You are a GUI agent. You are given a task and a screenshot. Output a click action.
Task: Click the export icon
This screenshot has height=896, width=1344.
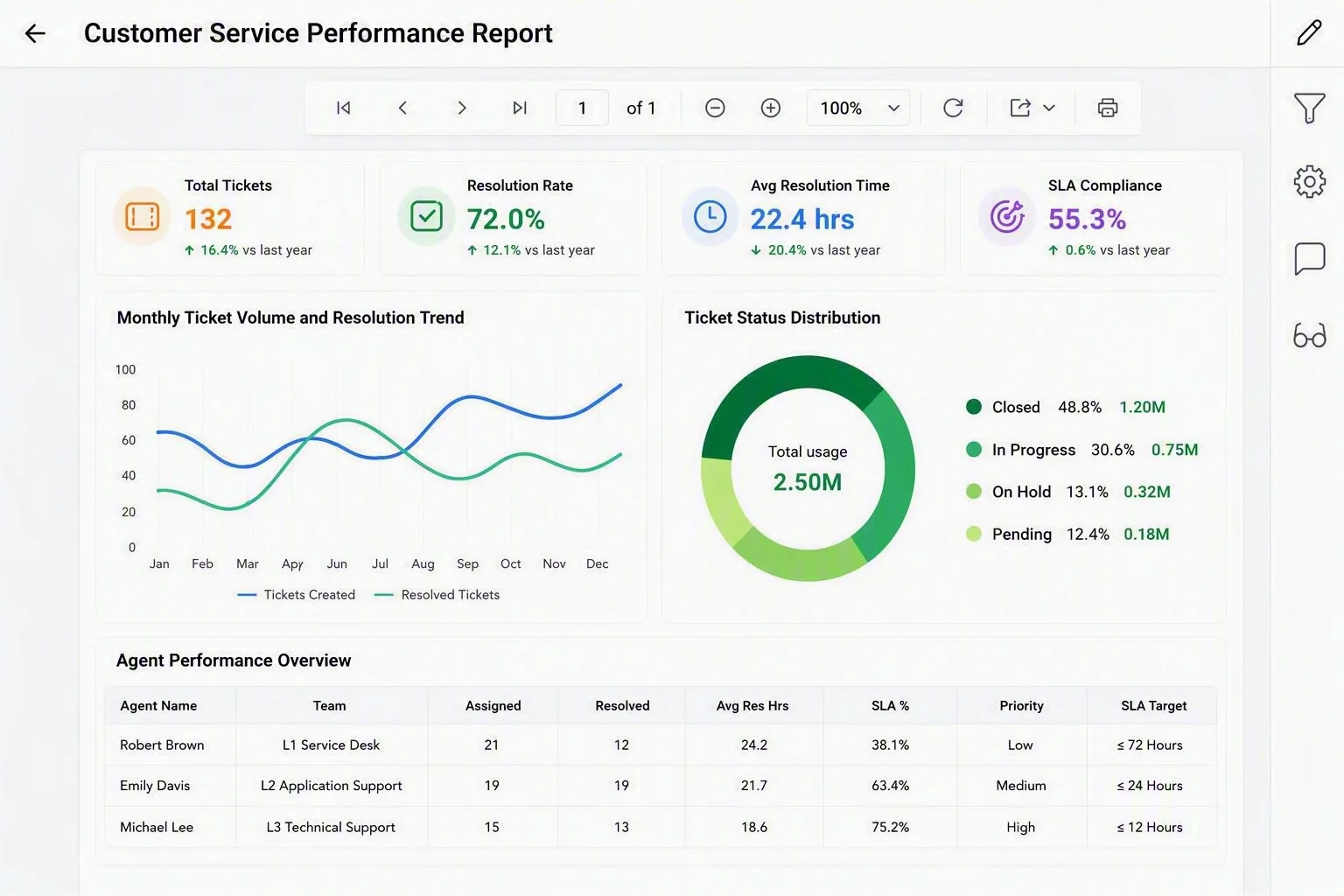pos(1020,108)
